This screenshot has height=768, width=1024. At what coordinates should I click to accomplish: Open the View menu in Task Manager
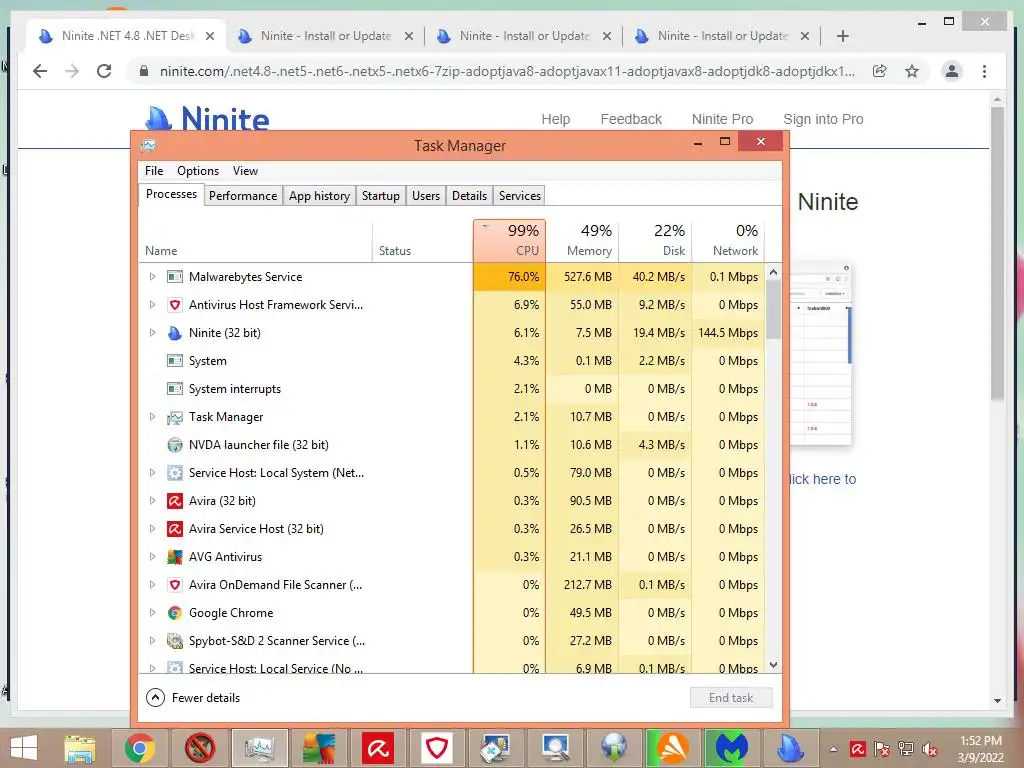246,171
